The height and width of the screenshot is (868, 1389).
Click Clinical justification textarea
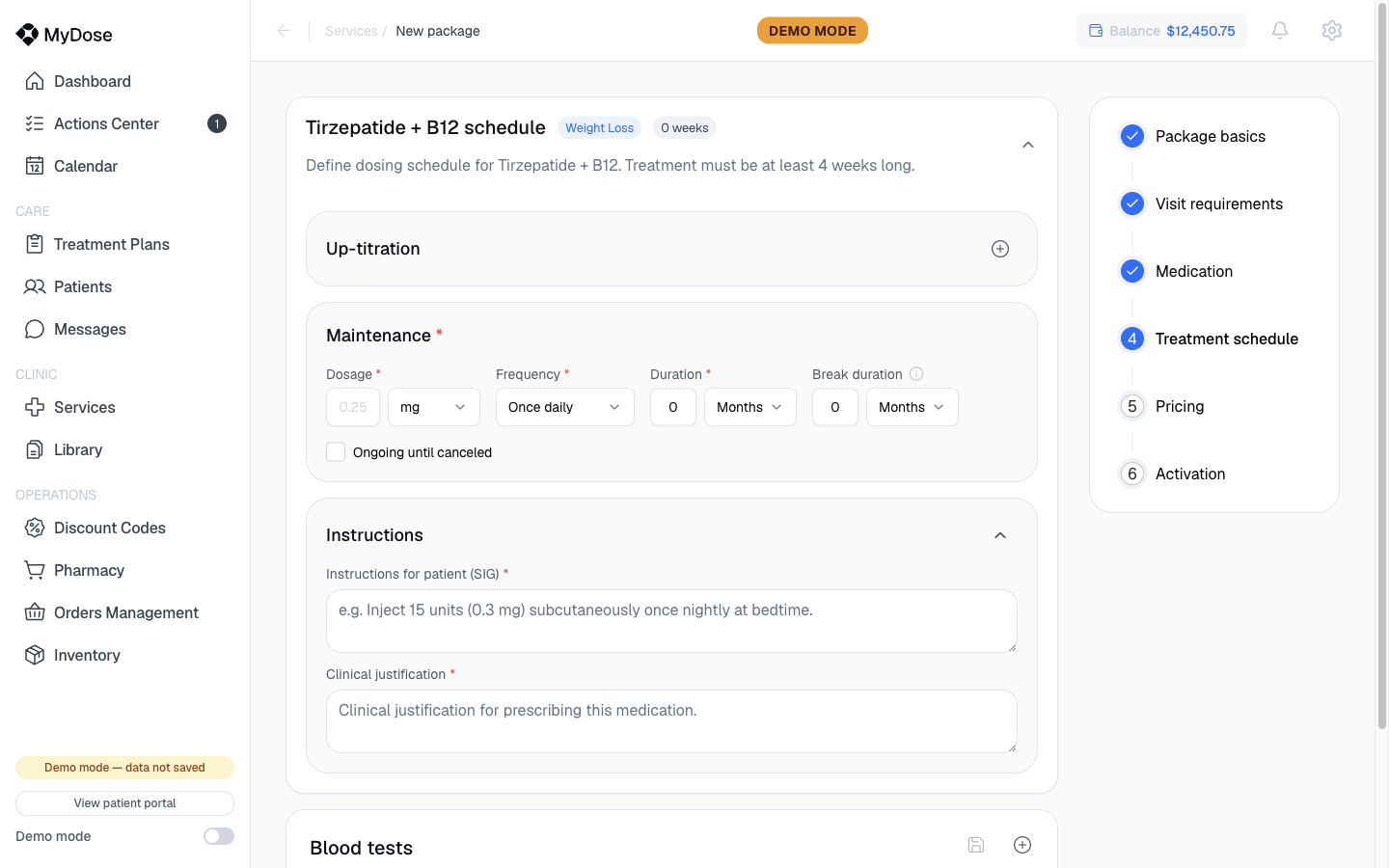671,721
